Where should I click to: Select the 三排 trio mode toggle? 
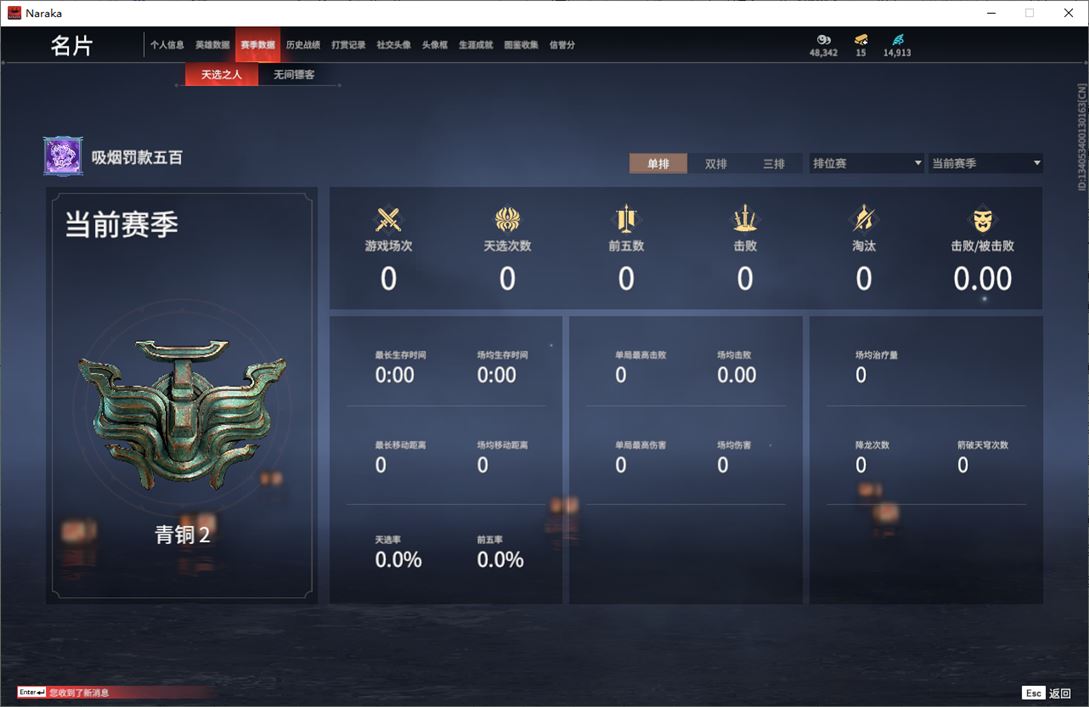(x=774, y=163)
